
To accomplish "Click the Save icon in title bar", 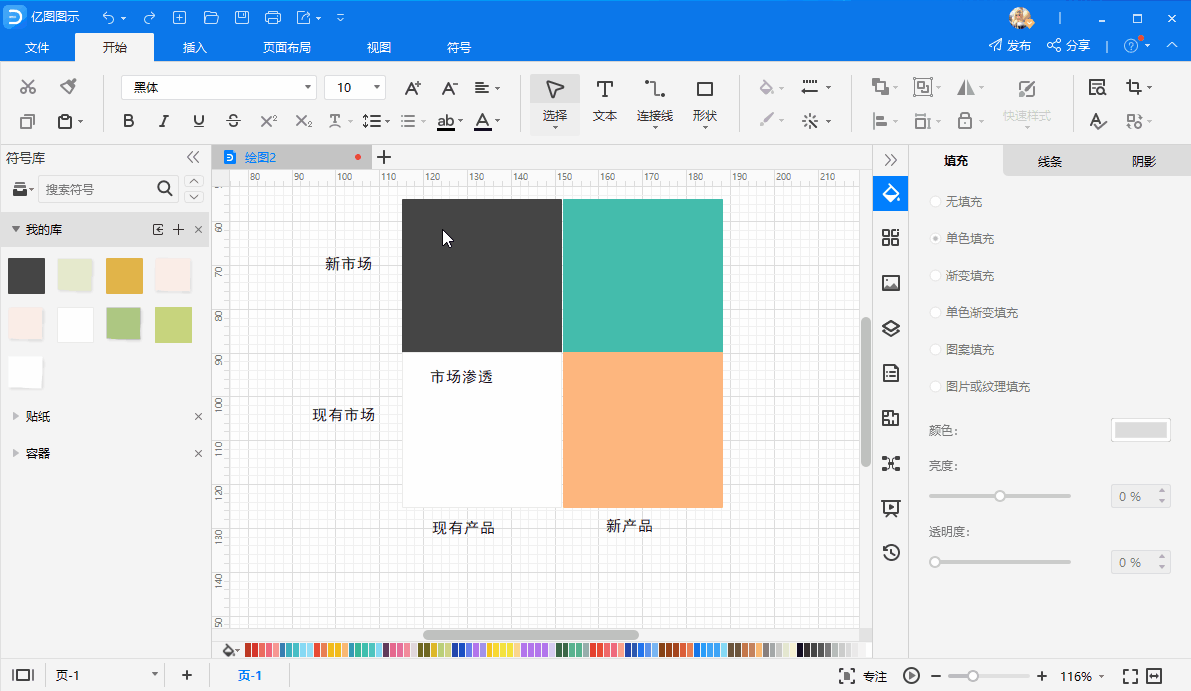I will pos(242,17).
